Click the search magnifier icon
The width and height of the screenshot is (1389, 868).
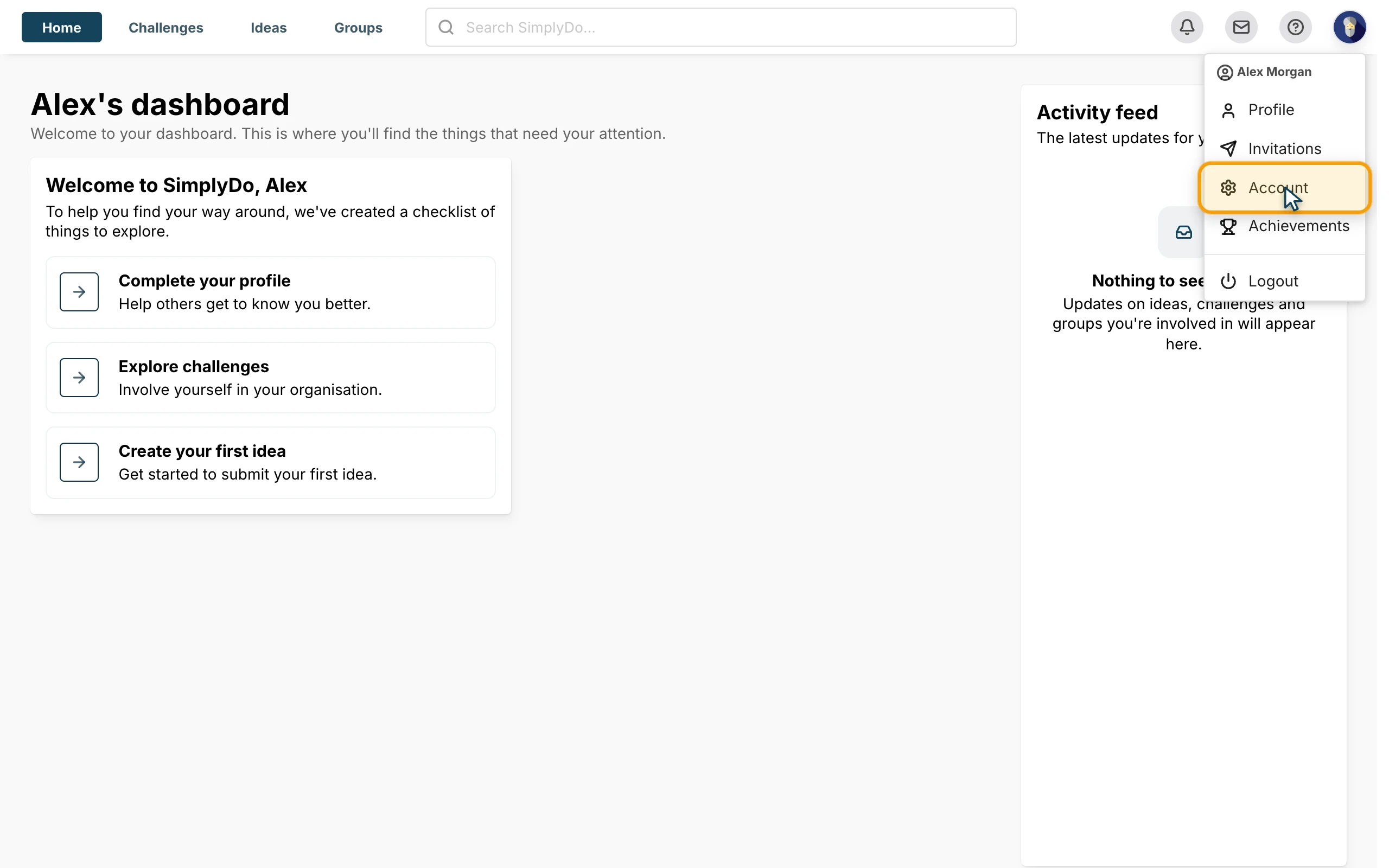click(x=446, y=27)
